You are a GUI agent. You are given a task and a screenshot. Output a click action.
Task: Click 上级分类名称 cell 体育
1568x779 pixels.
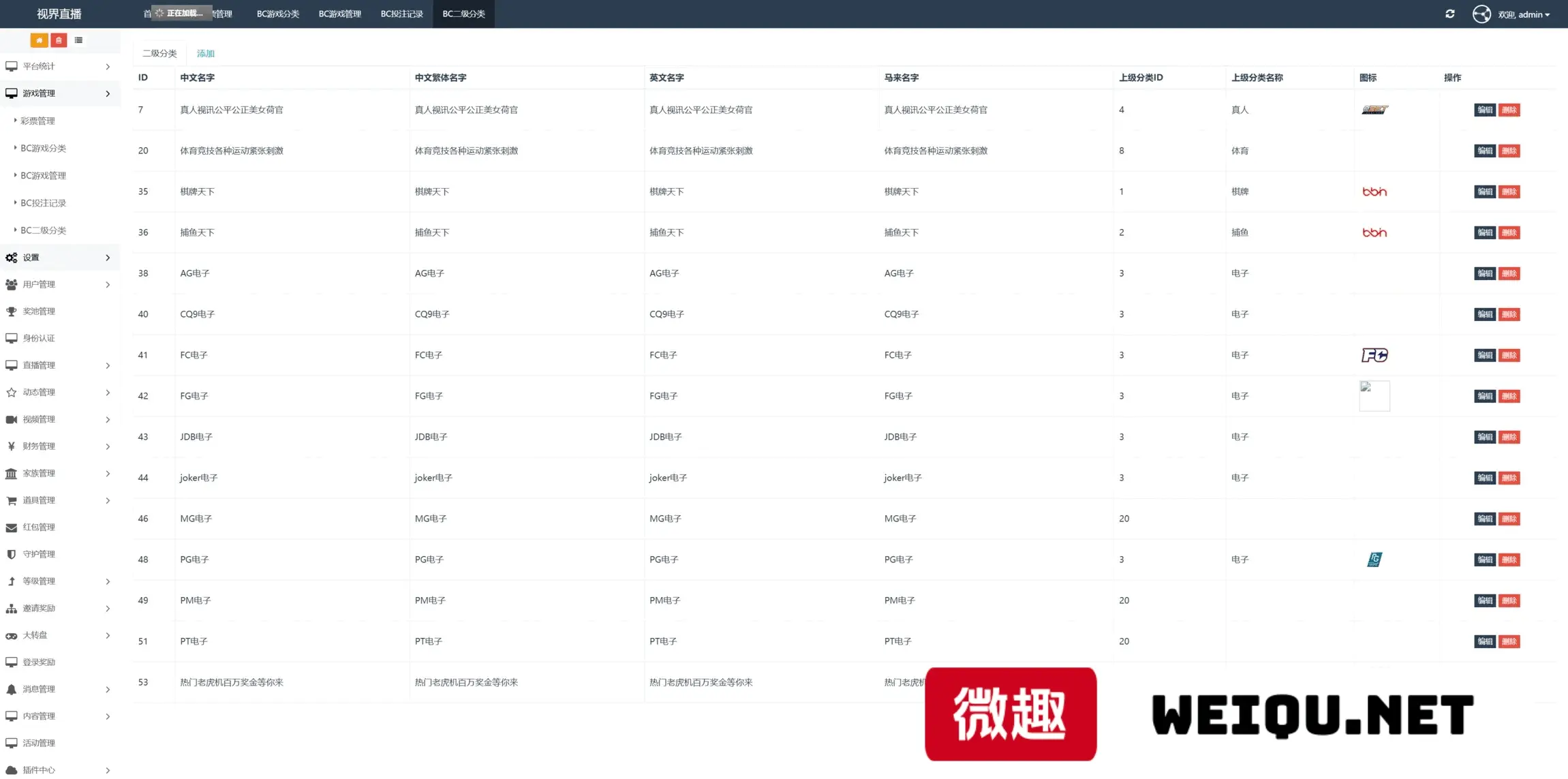1240,151
